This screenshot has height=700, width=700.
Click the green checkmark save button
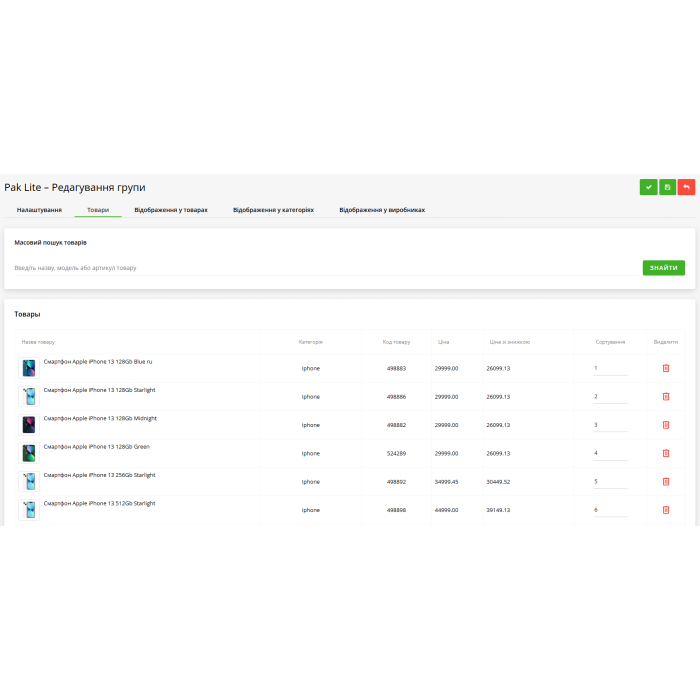648,187
